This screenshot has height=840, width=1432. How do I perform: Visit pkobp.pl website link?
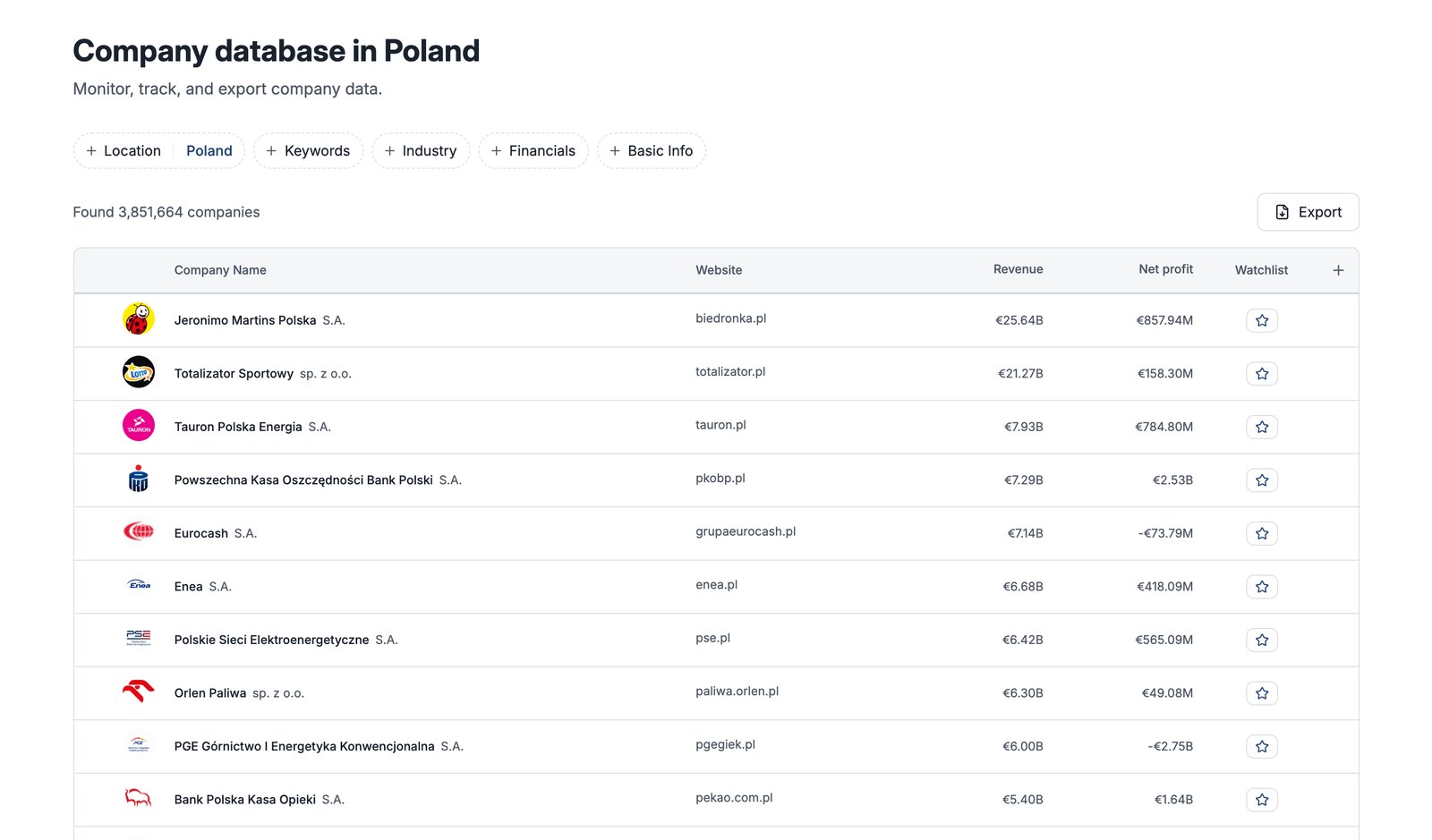click(720, 478)
